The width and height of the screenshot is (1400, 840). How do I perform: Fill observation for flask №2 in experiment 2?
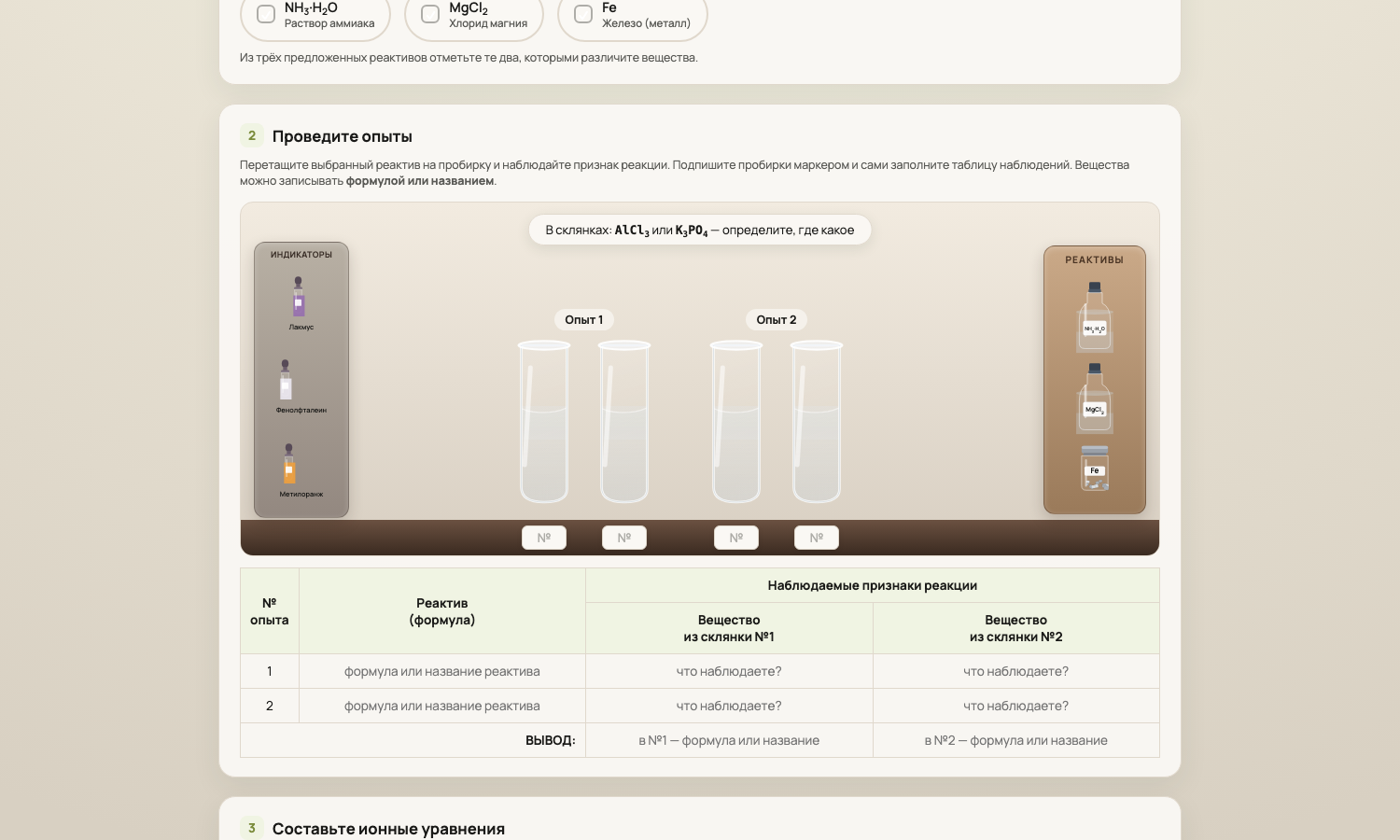tap(1016, 706)
